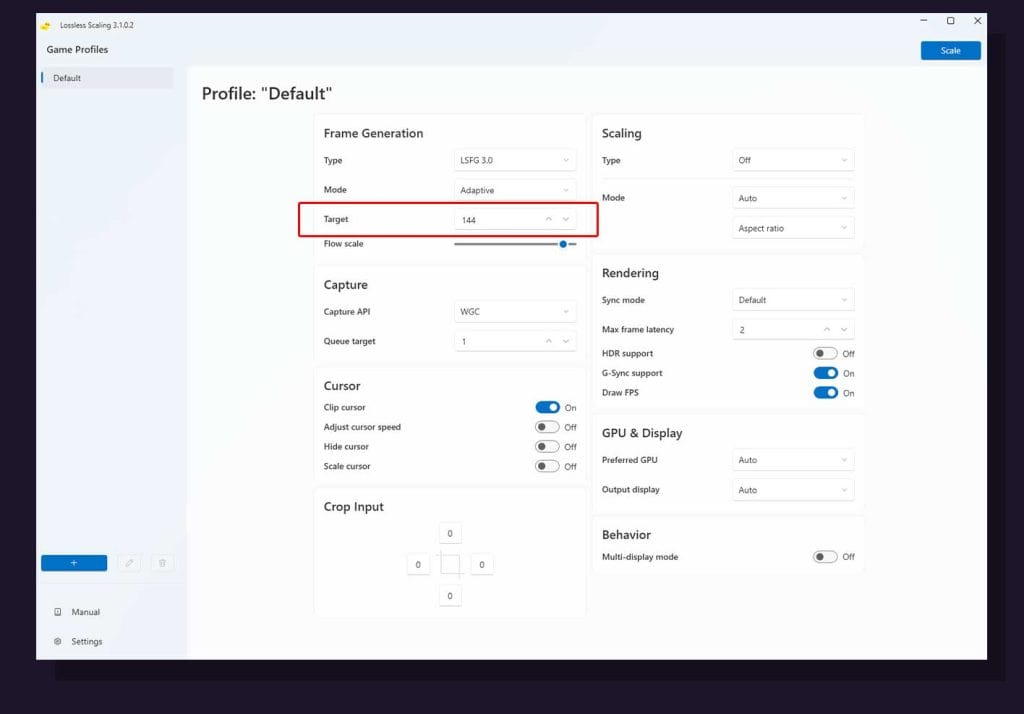The width and height of the screenshot is (1024, 714).
Task: Click the bottom Crop Input field
Action: click(x=450, y=596)
